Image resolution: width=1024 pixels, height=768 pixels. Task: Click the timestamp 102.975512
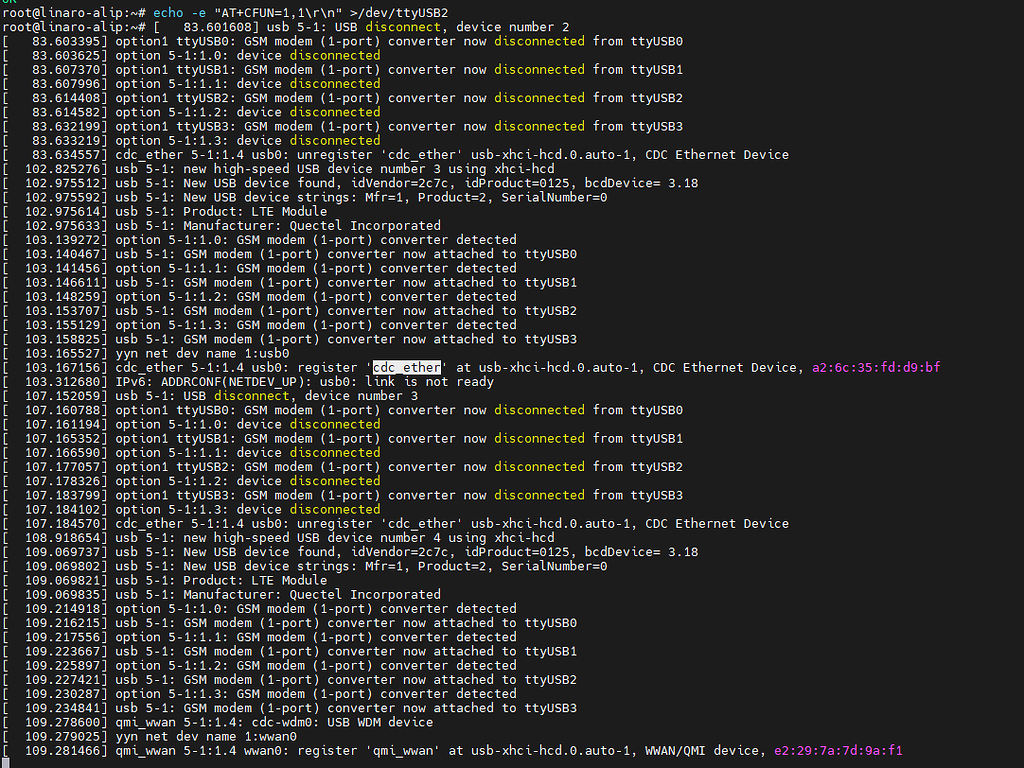[66, 183]
